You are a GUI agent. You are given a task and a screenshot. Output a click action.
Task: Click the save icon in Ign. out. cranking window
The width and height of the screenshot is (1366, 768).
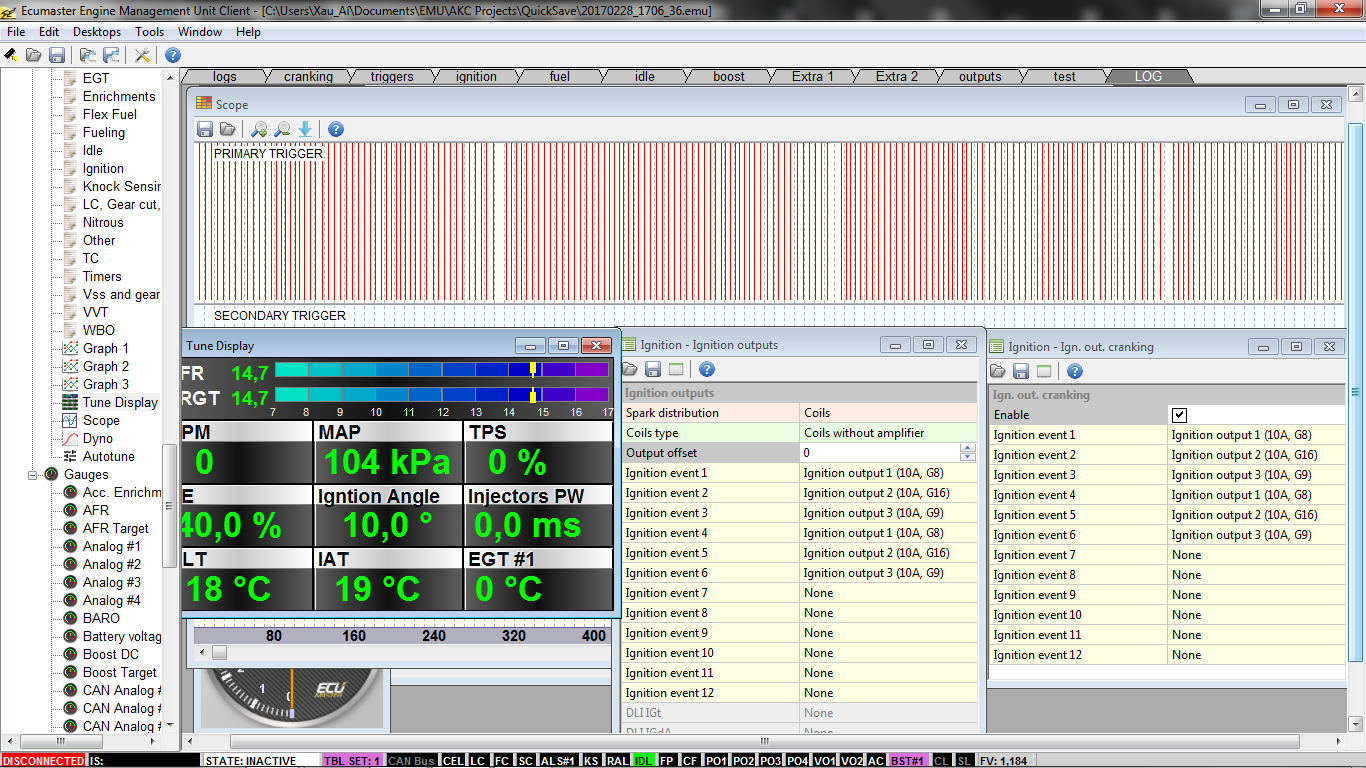click(1021, 371)
